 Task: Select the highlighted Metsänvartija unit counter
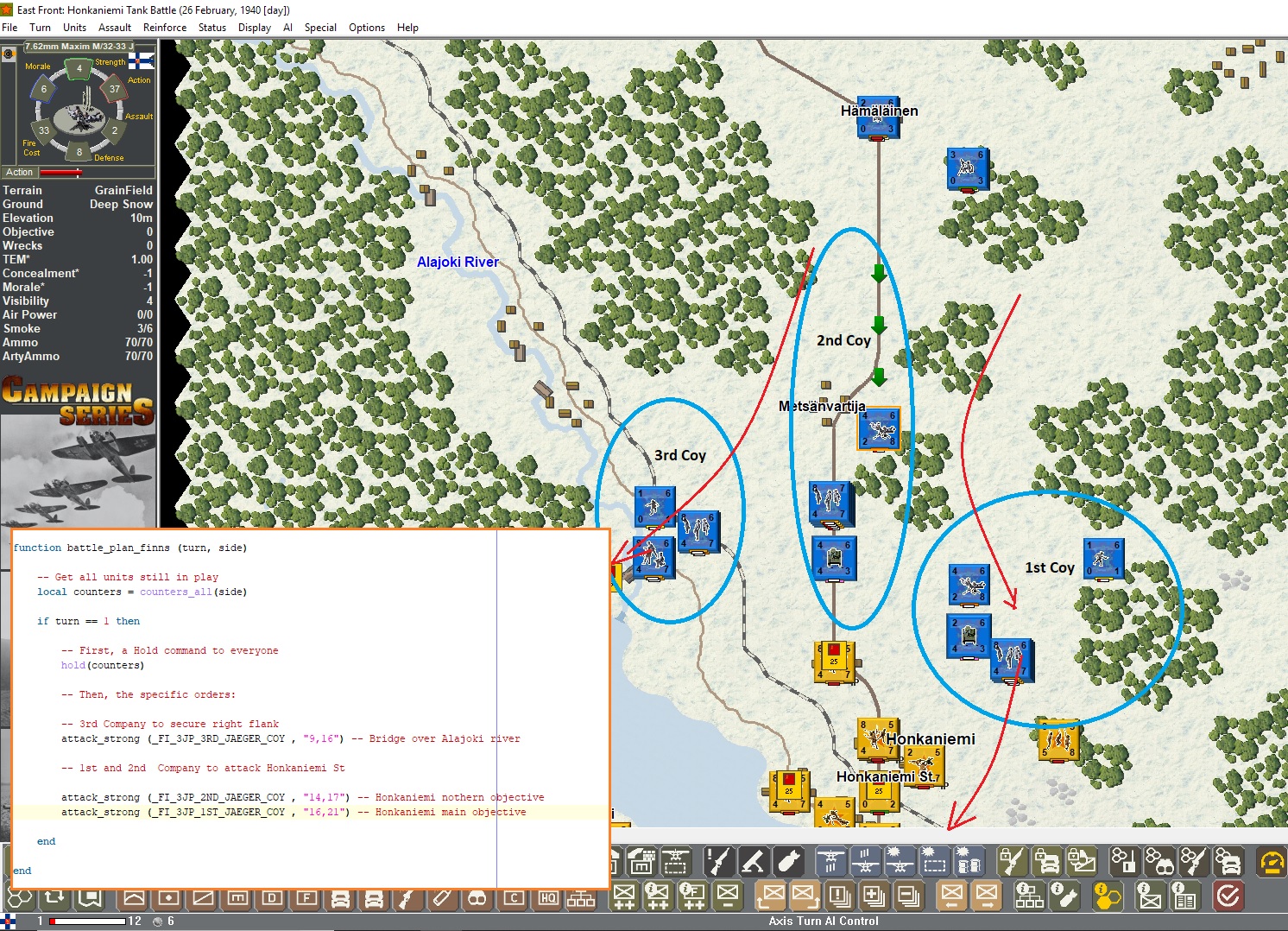[880, 429]
